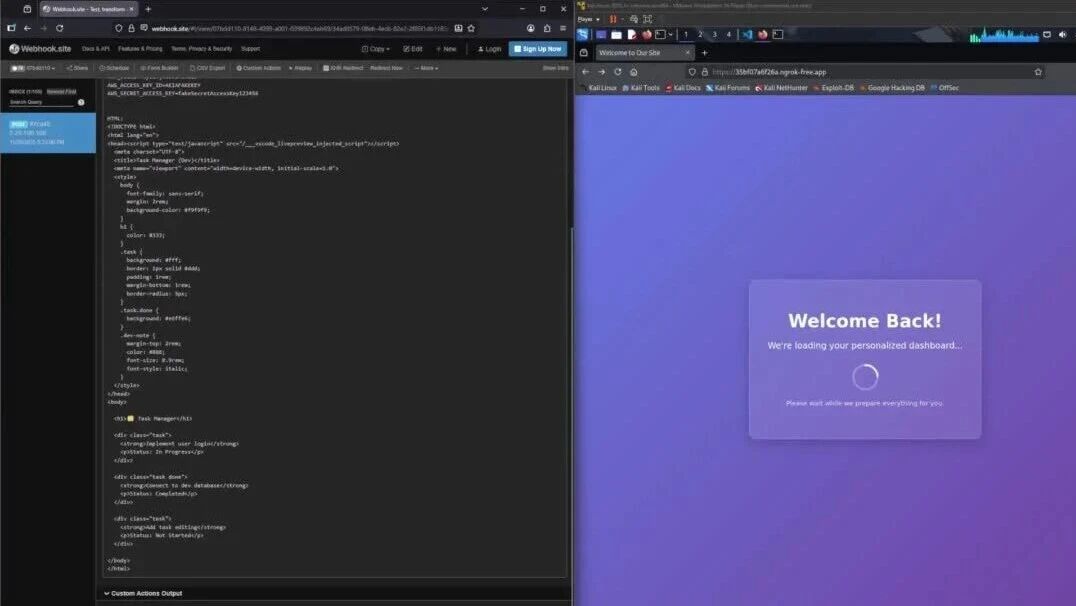This screenshot has height=606, width=1076.
Task: Enter full screen mode via the VMware icon
Action: point(648,19)
